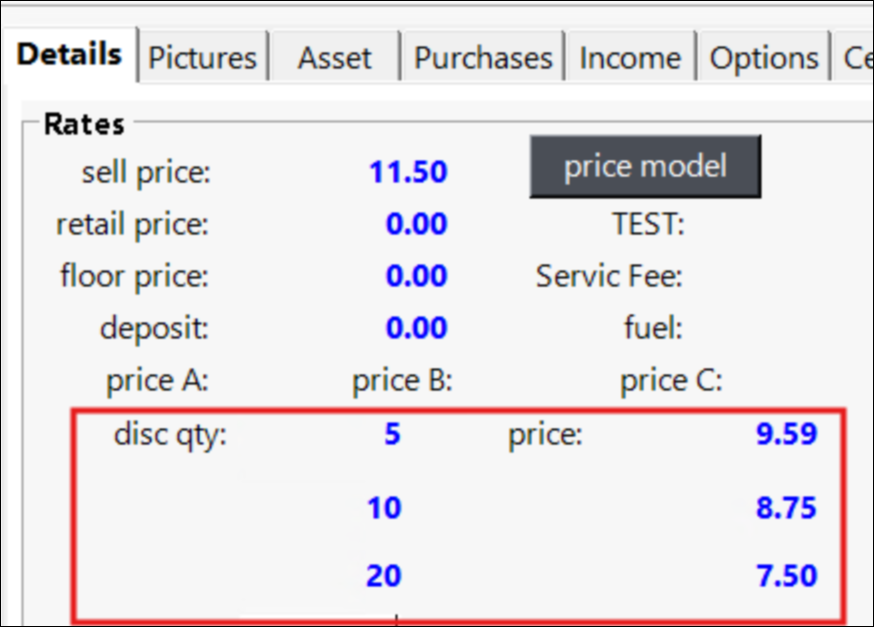Select the floor price 0.00 value
Viewport: 874px width, 627px height.
(416, 276)
